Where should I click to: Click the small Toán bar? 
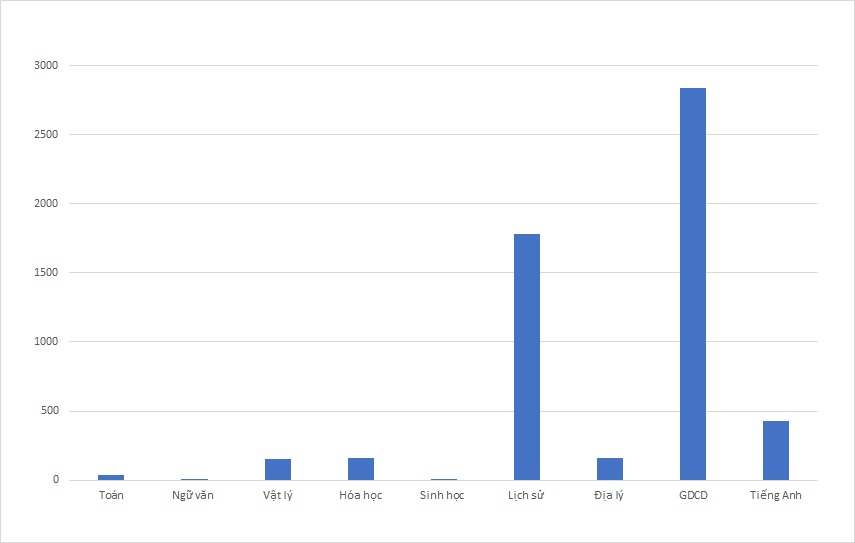coord(111,477)
